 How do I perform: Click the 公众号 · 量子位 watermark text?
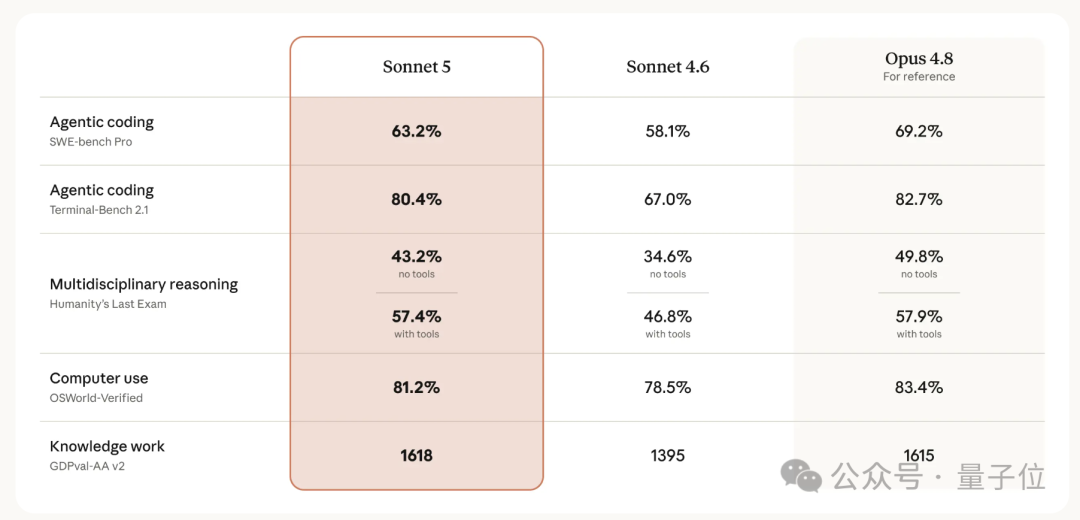[938, 477]
